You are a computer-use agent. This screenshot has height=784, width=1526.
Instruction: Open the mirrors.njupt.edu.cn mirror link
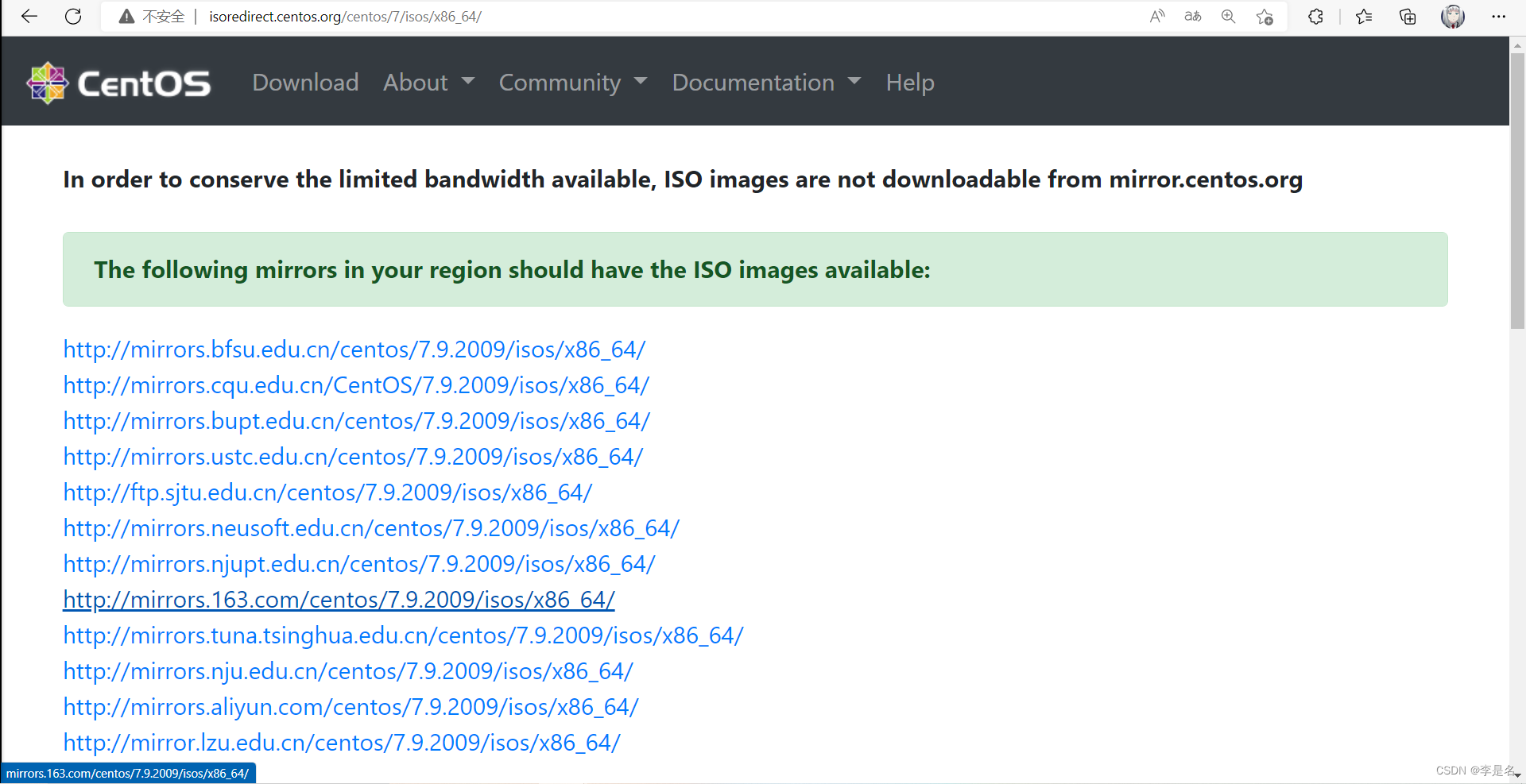tap(359, 564)
